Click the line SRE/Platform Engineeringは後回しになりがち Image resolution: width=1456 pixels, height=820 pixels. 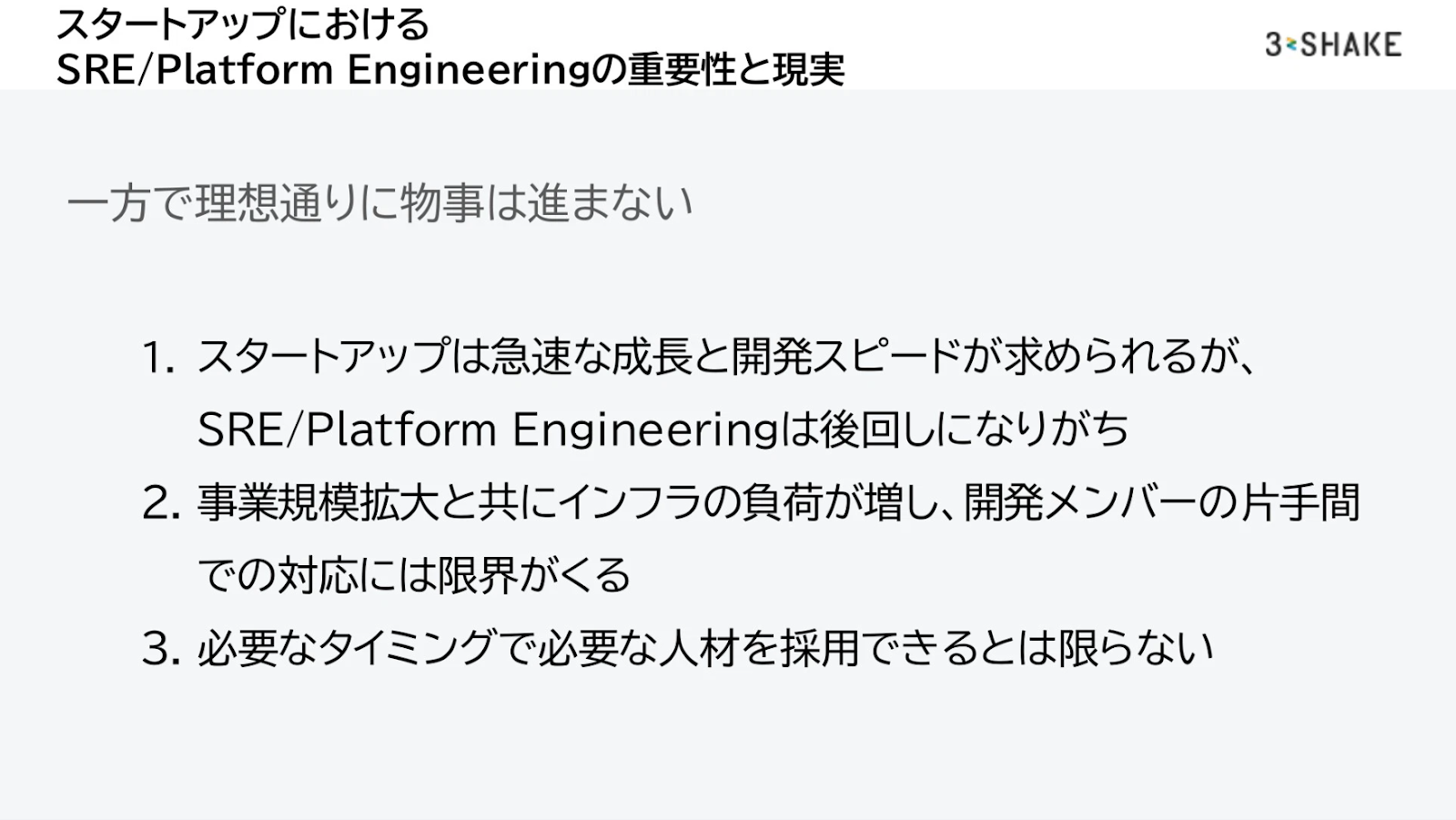click(662, 430)
